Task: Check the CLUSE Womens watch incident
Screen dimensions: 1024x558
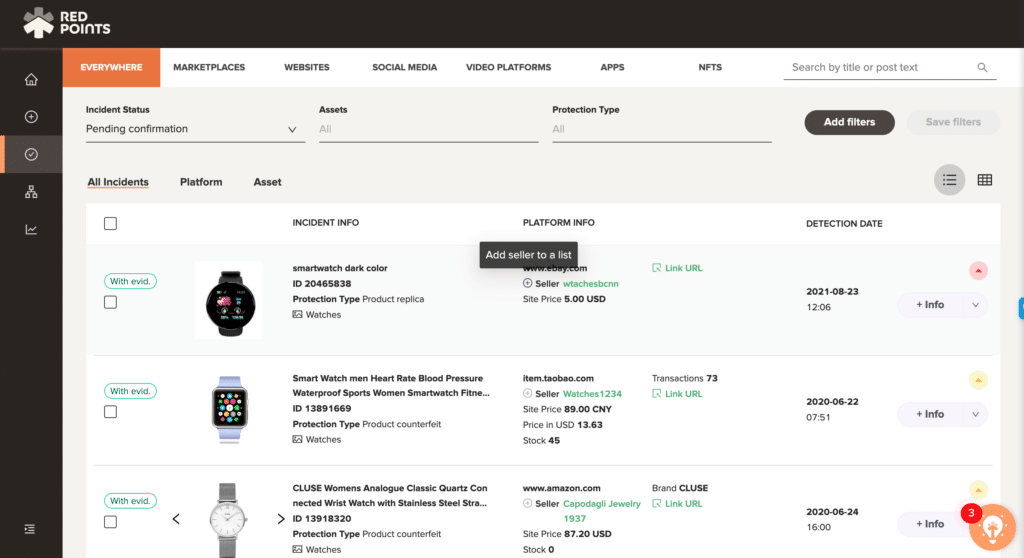Action: 110,521
